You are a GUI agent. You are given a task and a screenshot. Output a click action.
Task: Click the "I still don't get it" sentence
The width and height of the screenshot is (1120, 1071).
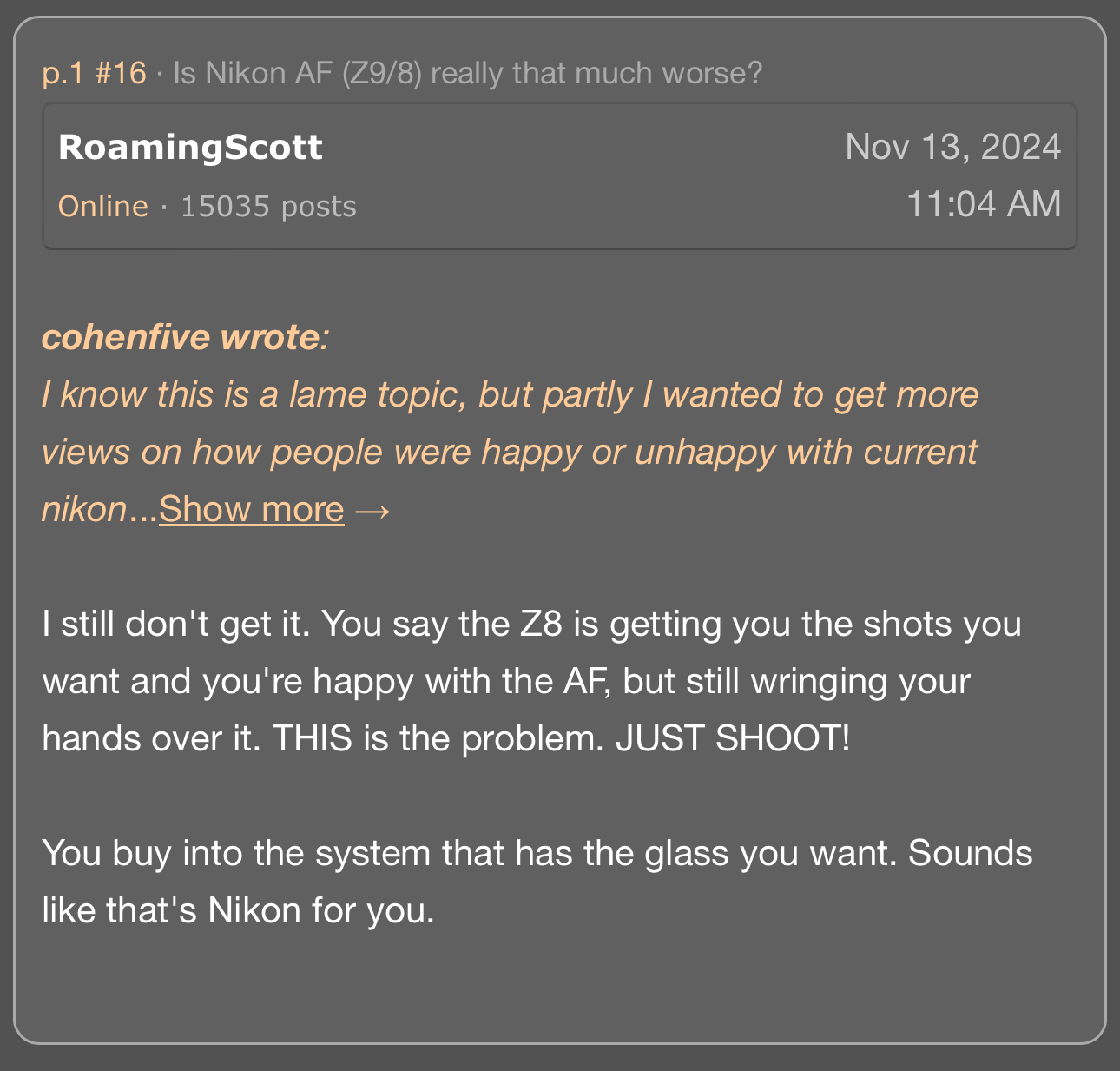(175, 624)
